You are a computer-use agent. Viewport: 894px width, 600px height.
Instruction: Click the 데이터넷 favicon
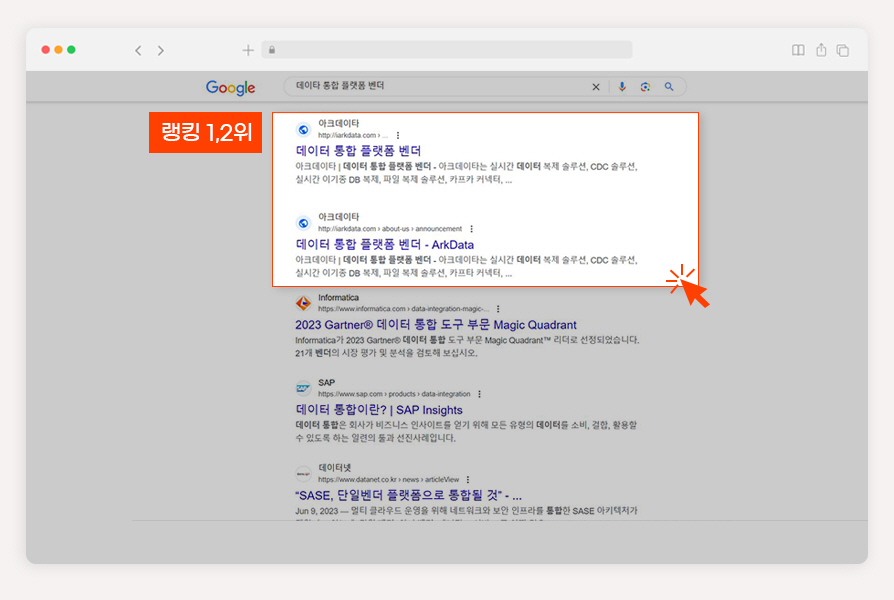[x=303, y=474]
